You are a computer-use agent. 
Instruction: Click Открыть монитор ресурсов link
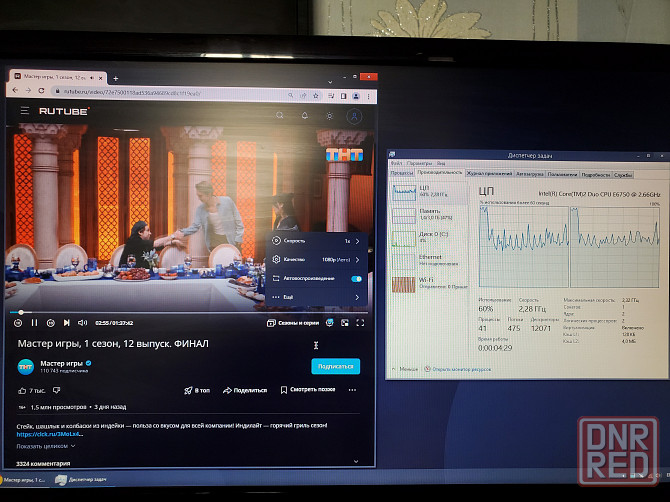[x=458, y=369]
